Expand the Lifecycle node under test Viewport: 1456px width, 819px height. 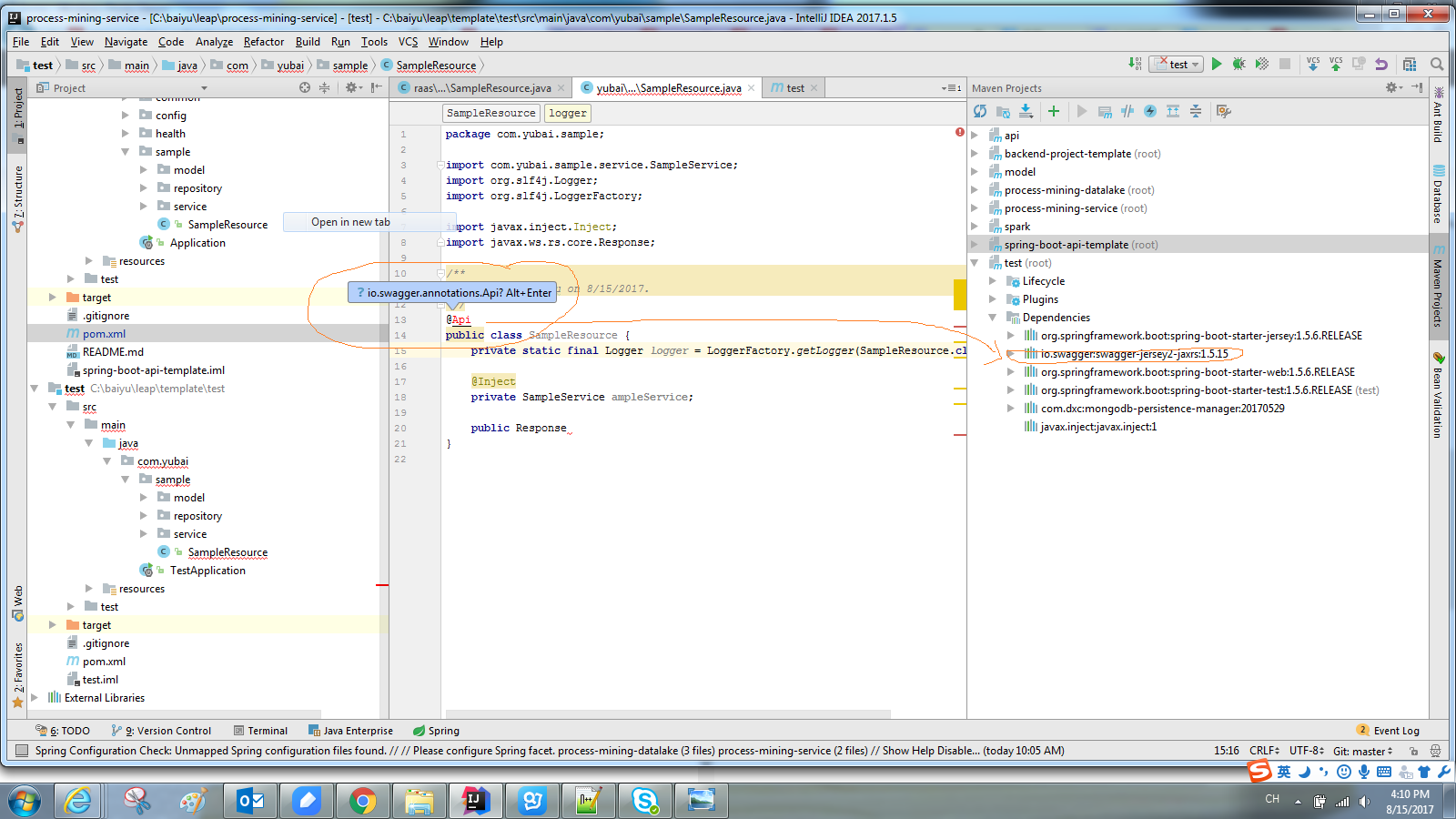click(x=993, y=281)
